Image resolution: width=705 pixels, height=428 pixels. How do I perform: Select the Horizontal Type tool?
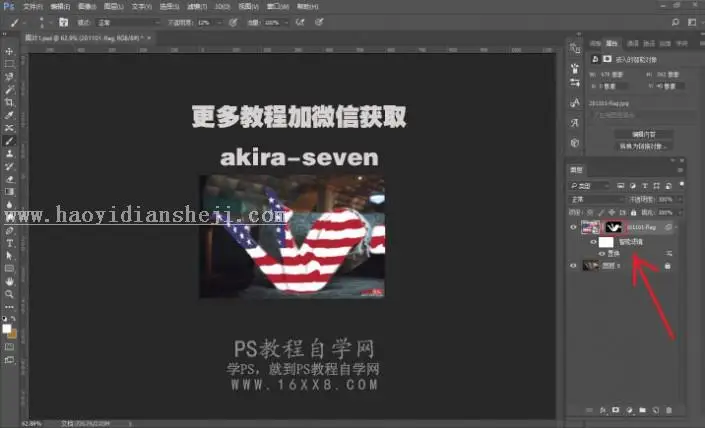click(x=9, y=243)
